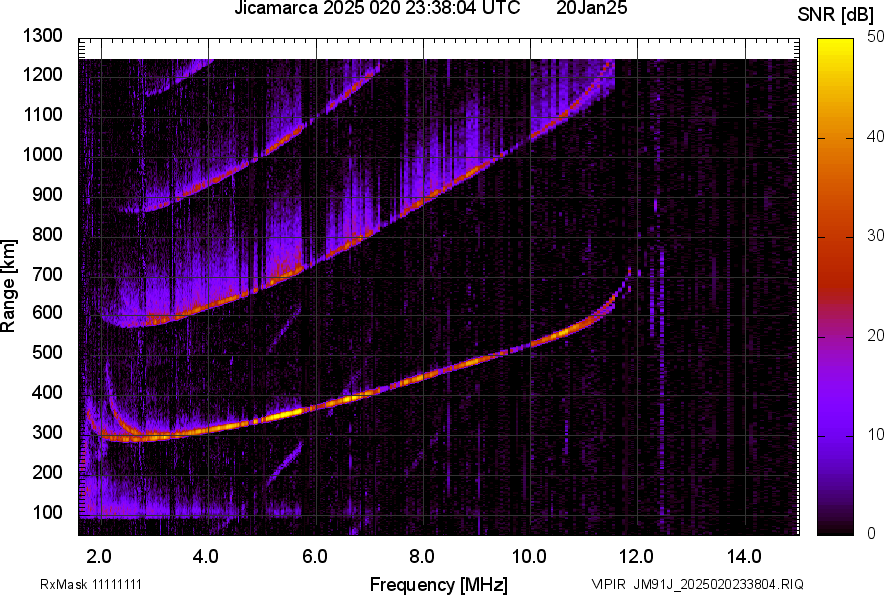Image resolution: width=884 pixels, height=595 pixels.
Task: Click the 2.0 frequency axis label
Action: click(99, 557)
